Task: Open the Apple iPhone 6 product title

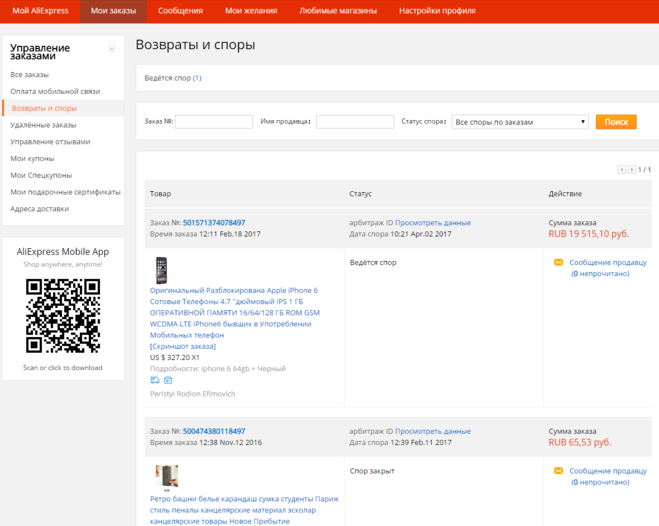Action: [x=235, y=313]
